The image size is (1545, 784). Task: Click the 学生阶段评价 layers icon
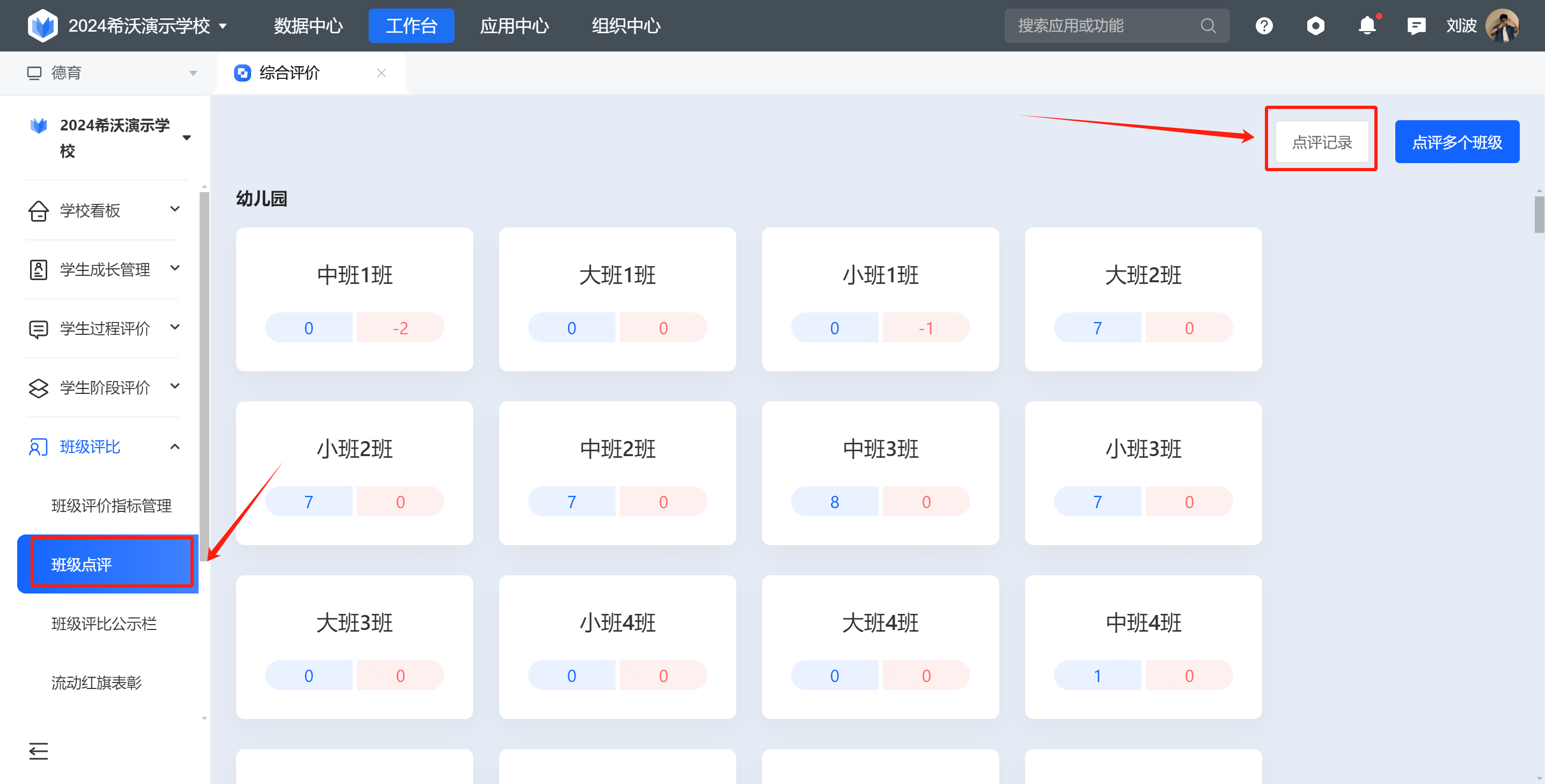(x=39, y=388)
